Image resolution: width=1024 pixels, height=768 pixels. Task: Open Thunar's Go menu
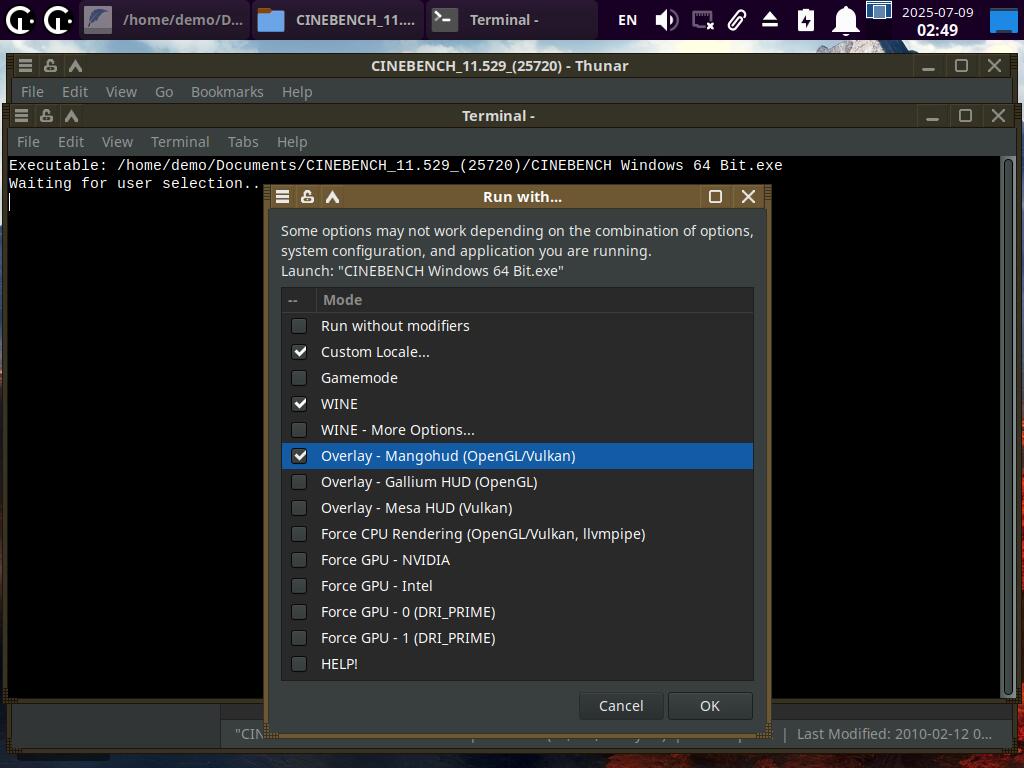click(x=164, y=92)
